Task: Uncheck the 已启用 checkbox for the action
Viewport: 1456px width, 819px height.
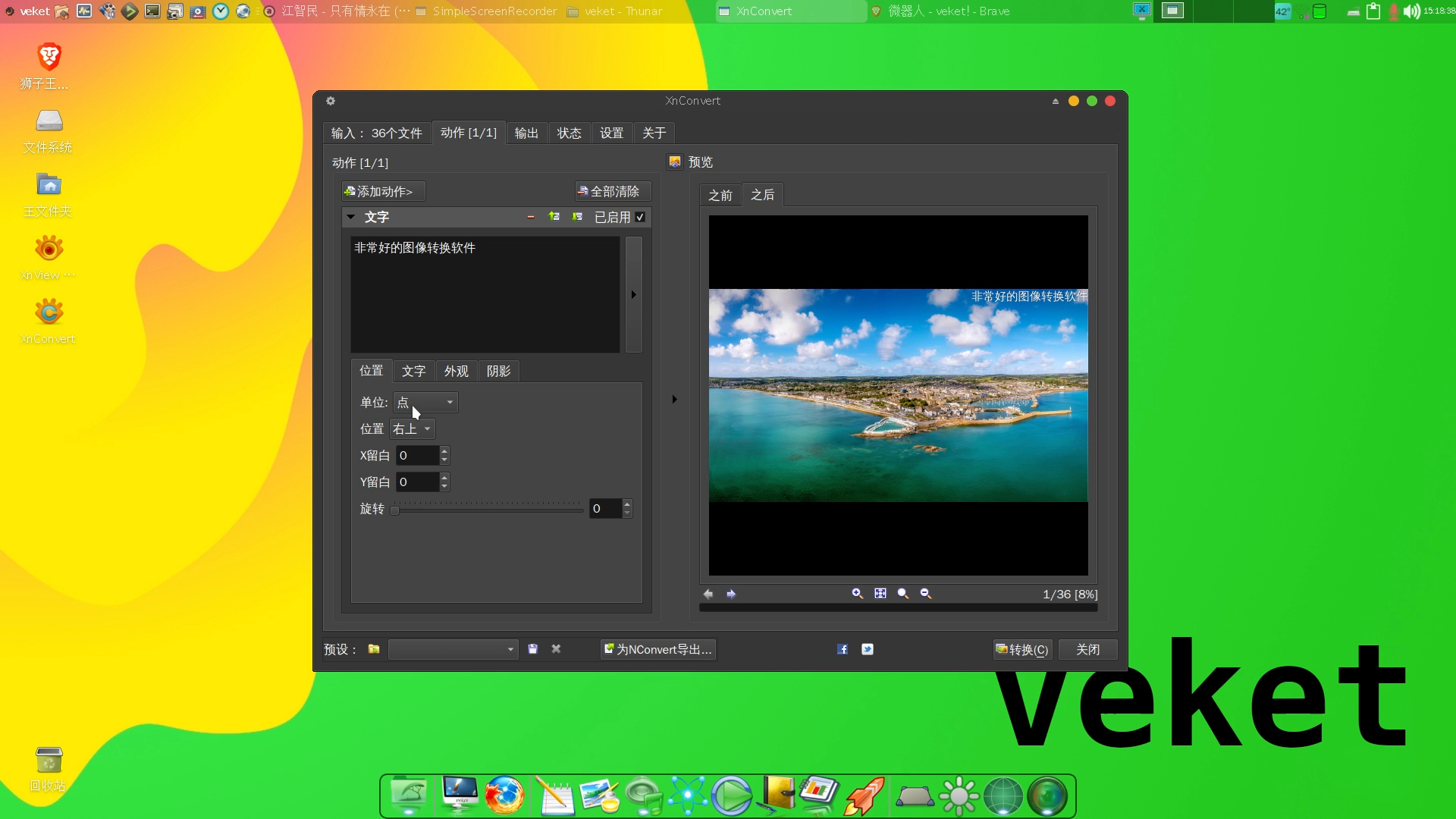Action: pos(640,217)
